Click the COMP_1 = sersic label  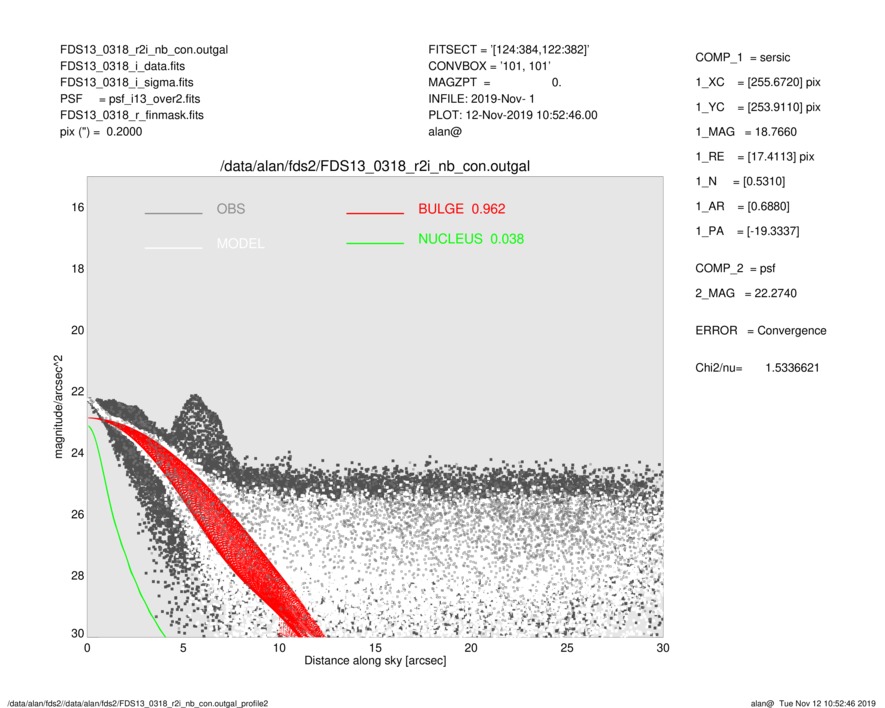[x=743, y=58]
